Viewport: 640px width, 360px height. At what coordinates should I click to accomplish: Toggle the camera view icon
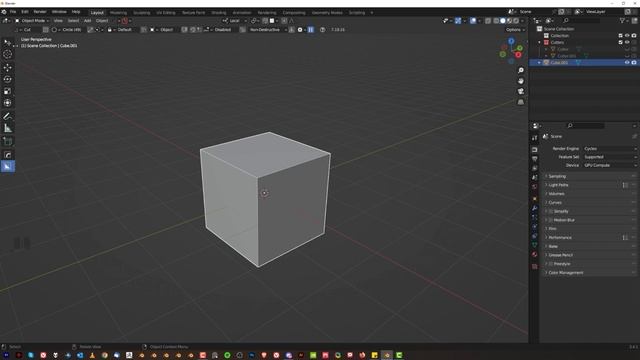pos(521,91)
